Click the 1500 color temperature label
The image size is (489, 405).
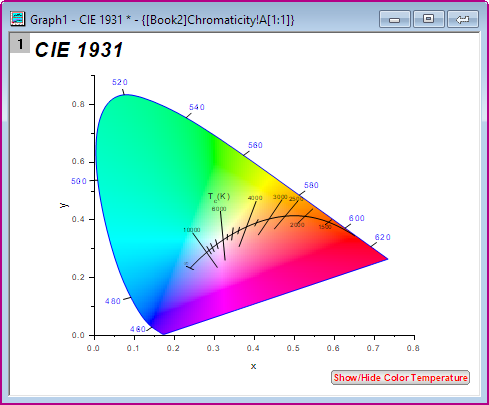[325, 227]
